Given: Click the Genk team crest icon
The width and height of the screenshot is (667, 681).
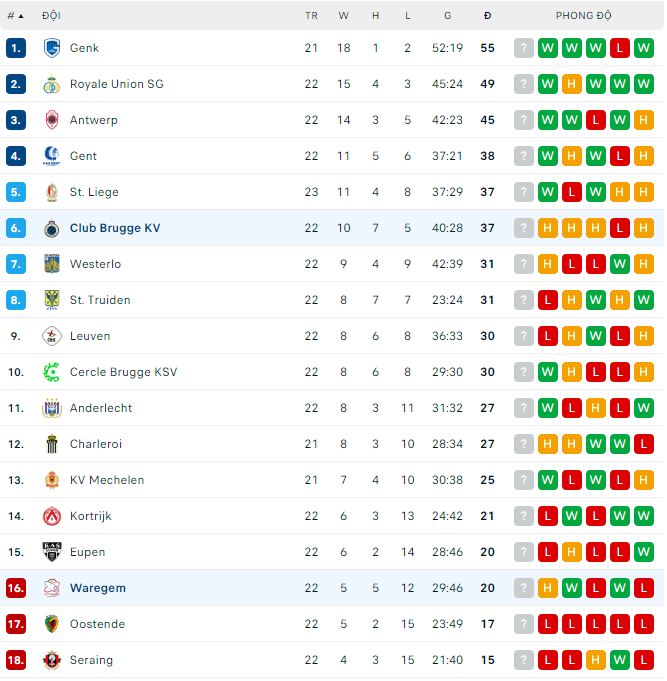Looking at the screenshot, I should 52,48.
